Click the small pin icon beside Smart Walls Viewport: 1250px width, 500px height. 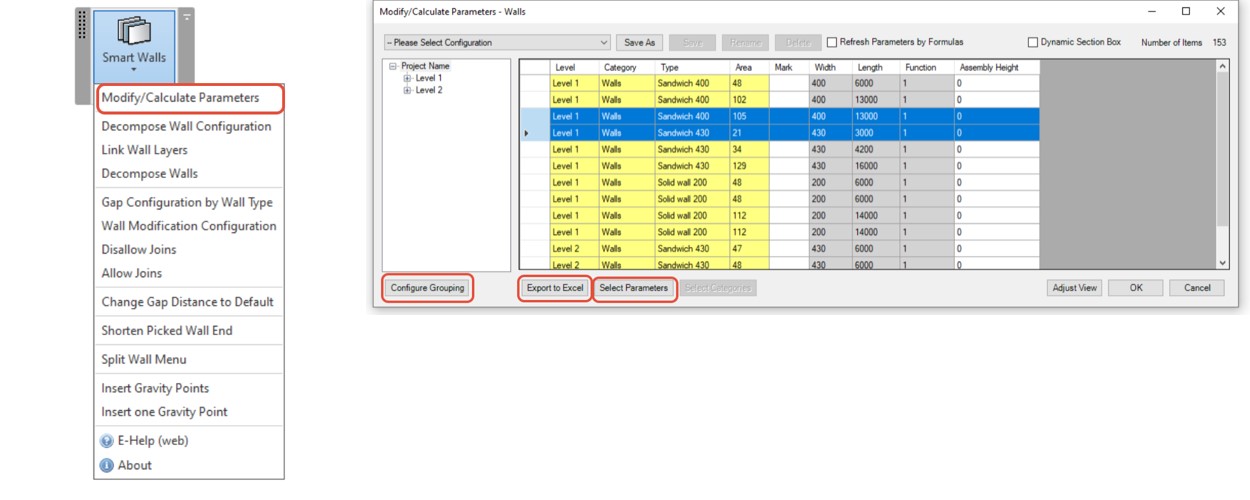tap(187, 17)
